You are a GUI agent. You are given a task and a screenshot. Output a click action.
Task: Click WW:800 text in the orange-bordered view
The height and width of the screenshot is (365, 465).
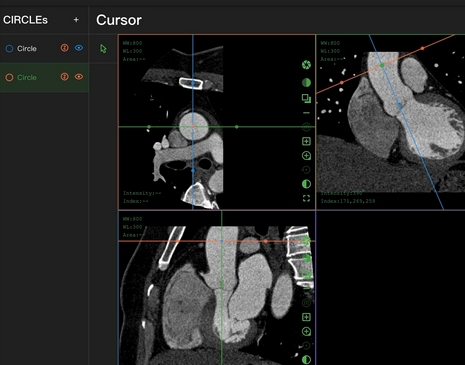pyautogui.click(x=132, y=43)
